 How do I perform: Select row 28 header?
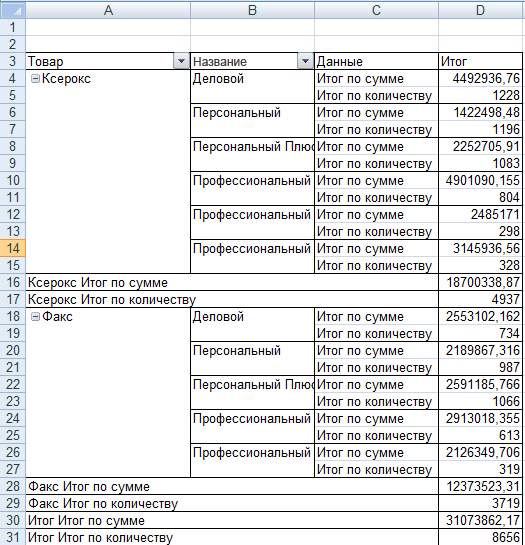click(13, 486)
